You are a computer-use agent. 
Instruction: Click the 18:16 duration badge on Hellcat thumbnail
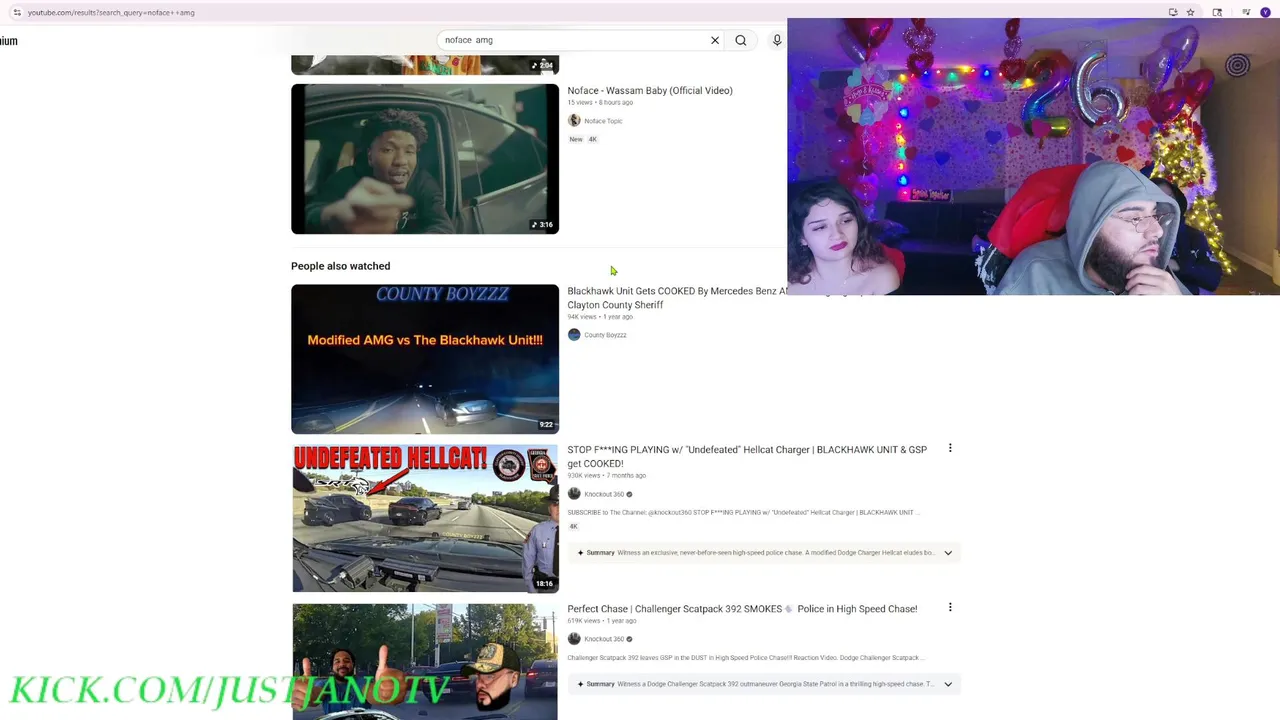point(544,584)
